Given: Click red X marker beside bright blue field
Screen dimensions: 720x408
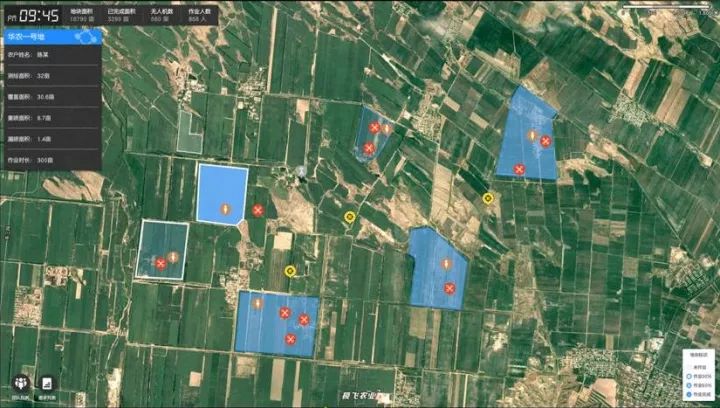Looking at the screenshot, I should (258, 210).
